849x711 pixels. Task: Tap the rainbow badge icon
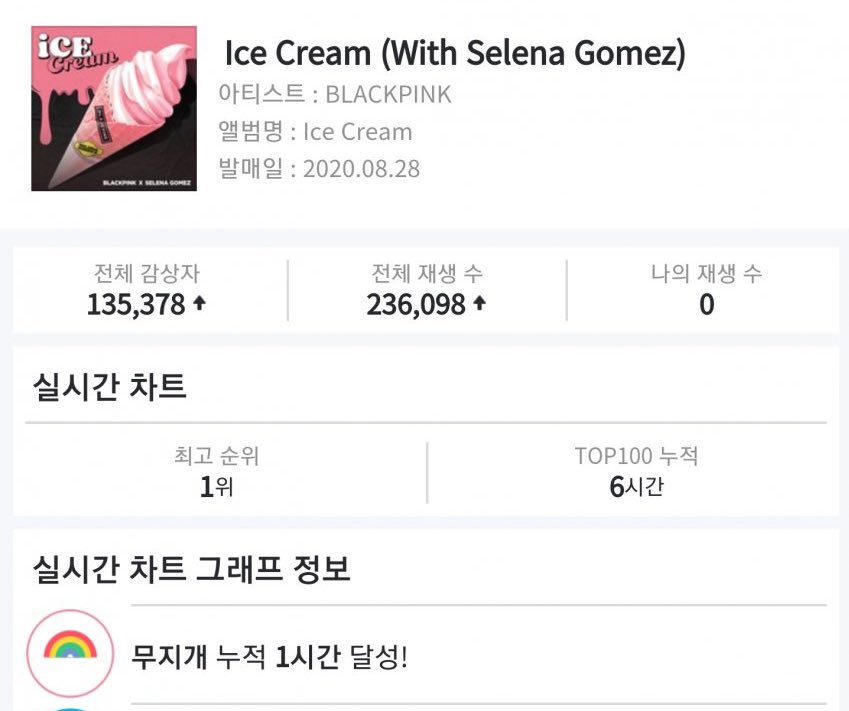[x=70, y=653]
